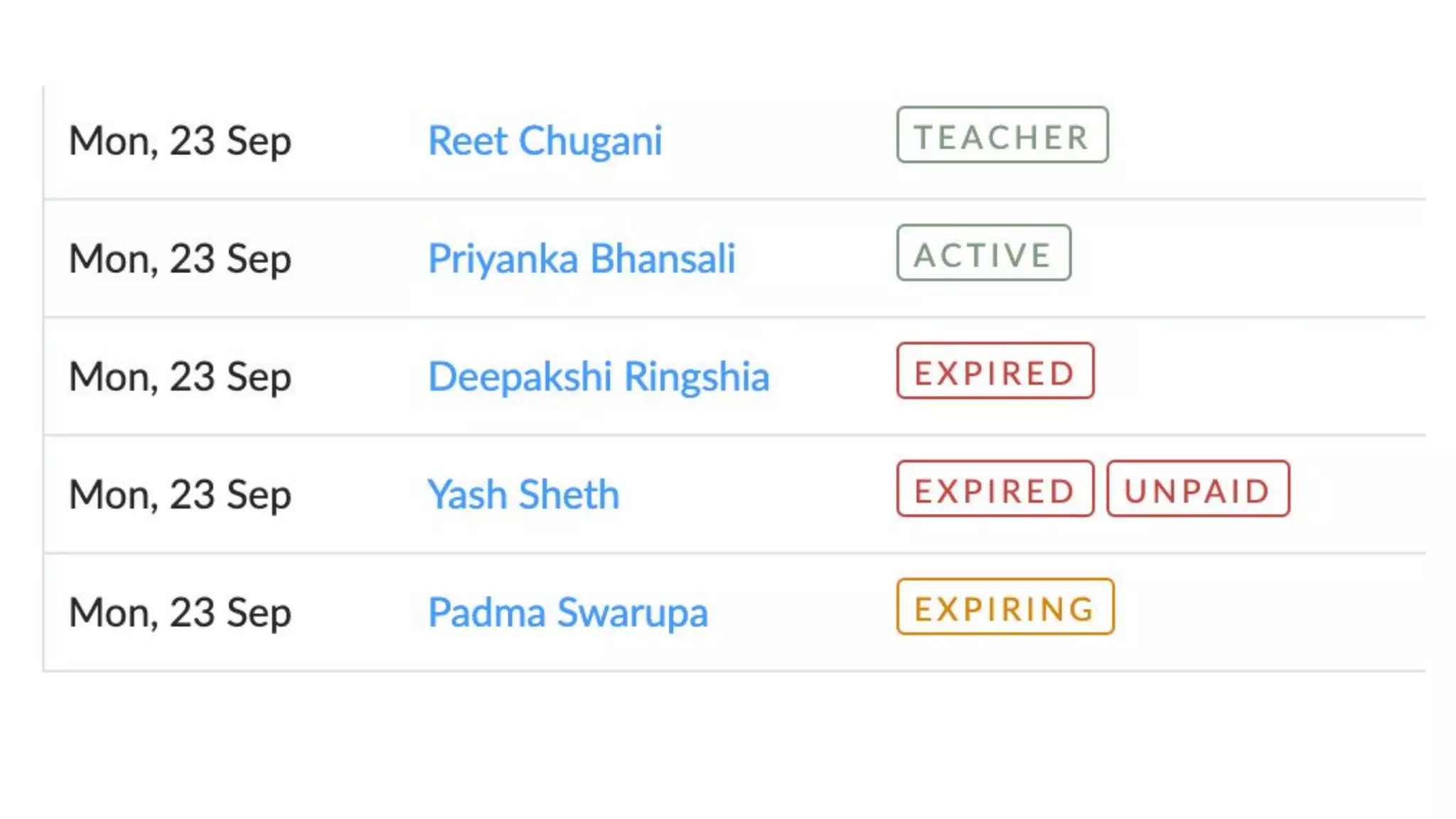Screen dimensions: 1456x819
Task: Open Yash Sheth's profile link
Action: point(523,495)
